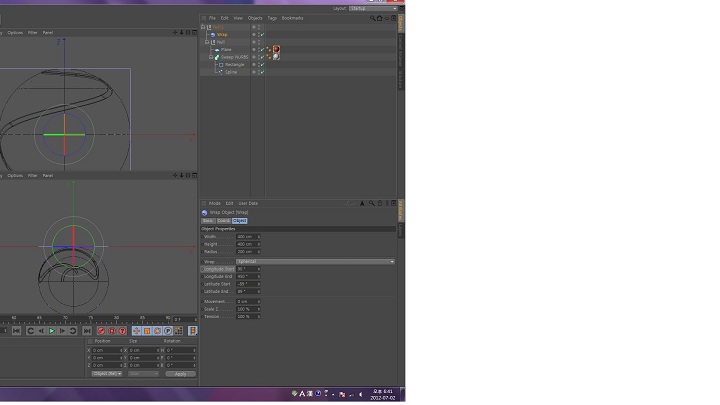Toggle Position keyframe recording icon
The width and height of the screenshot is (720, 405).
point(136,331)
